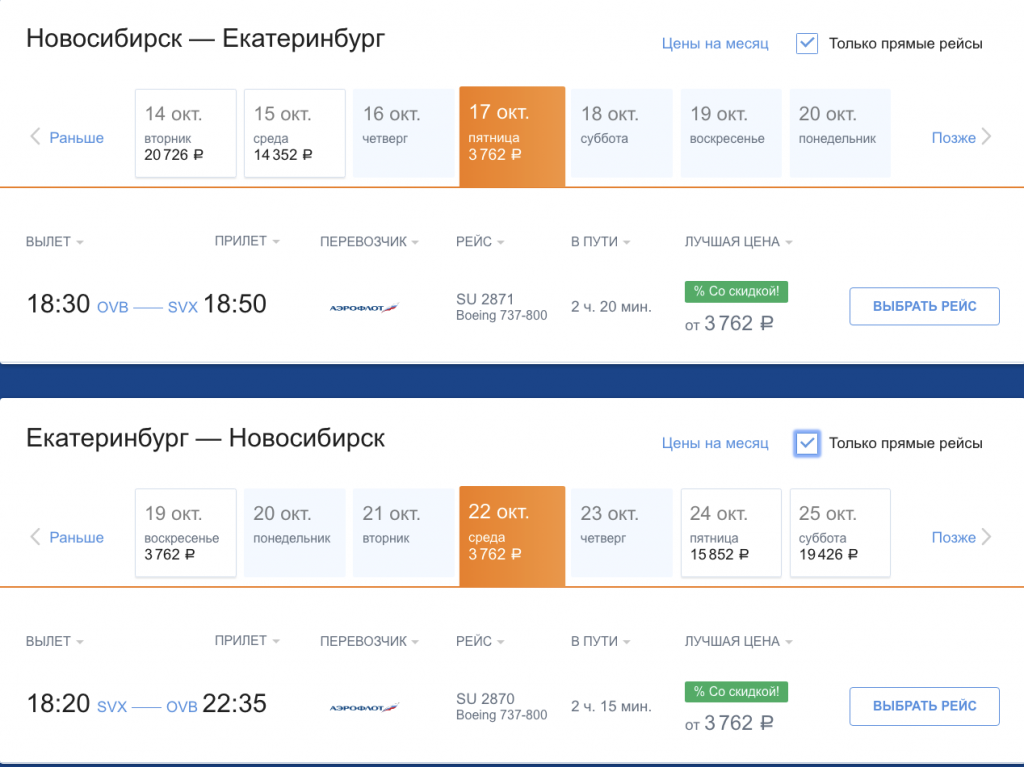Click the Aeroflot logo for flight SU 2871

point(364,307)
